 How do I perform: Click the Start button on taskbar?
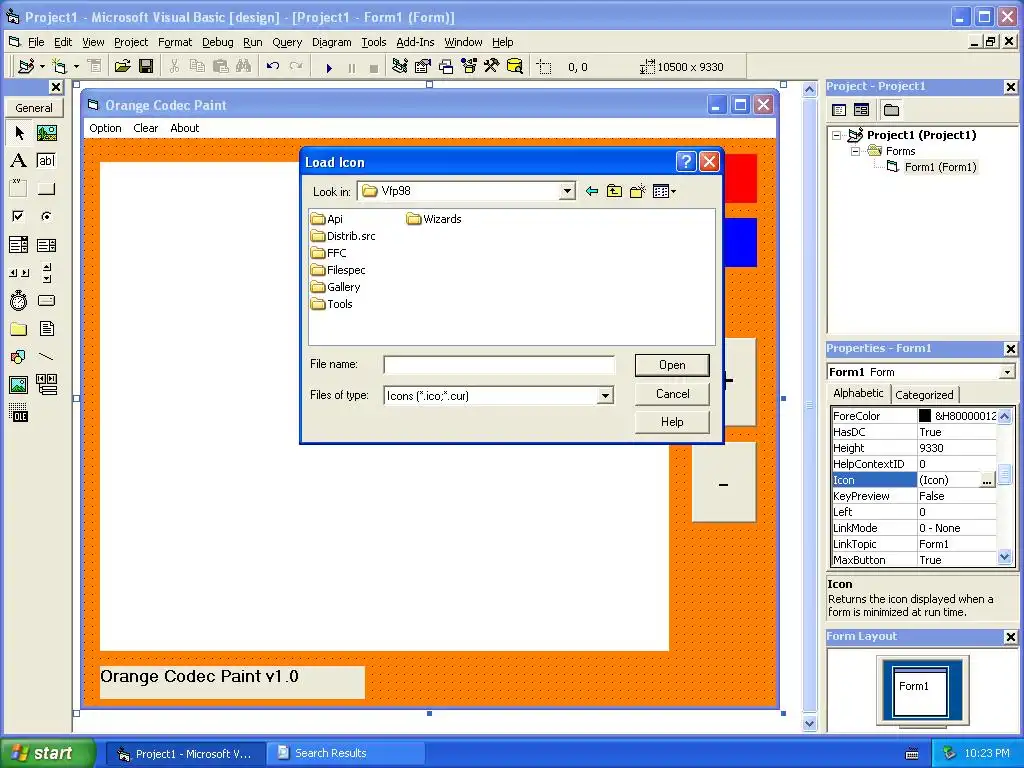(47, 753)
